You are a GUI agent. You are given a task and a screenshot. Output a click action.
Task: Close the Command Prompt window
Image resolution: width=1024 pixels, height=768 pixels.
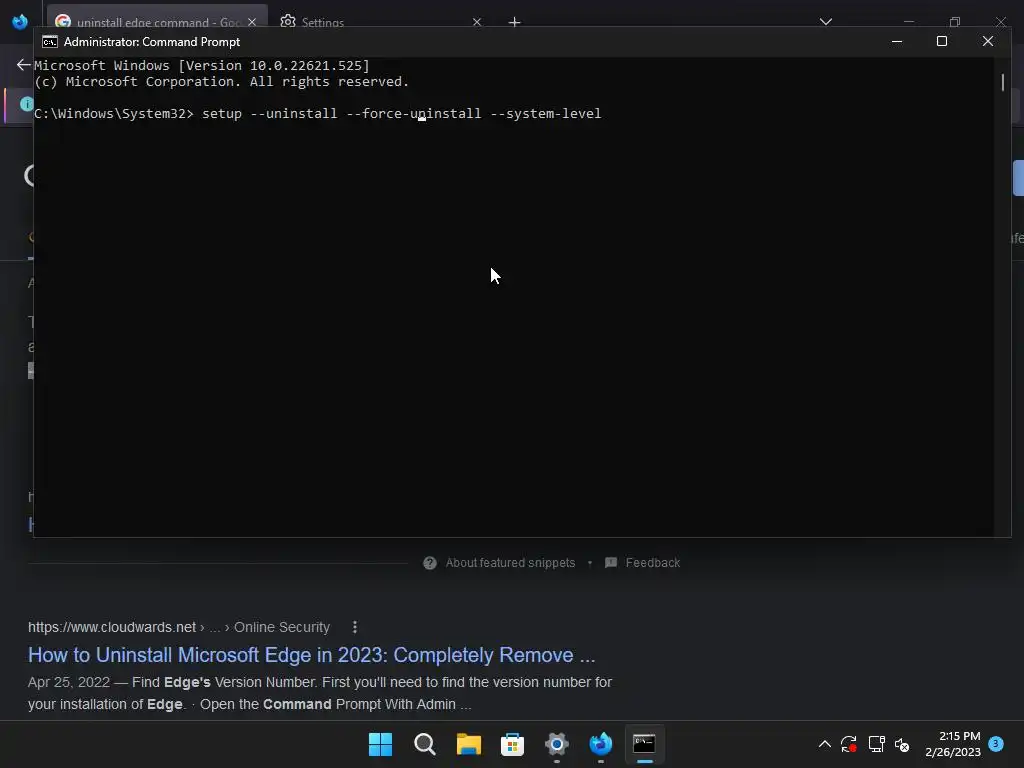click(987, 41)
